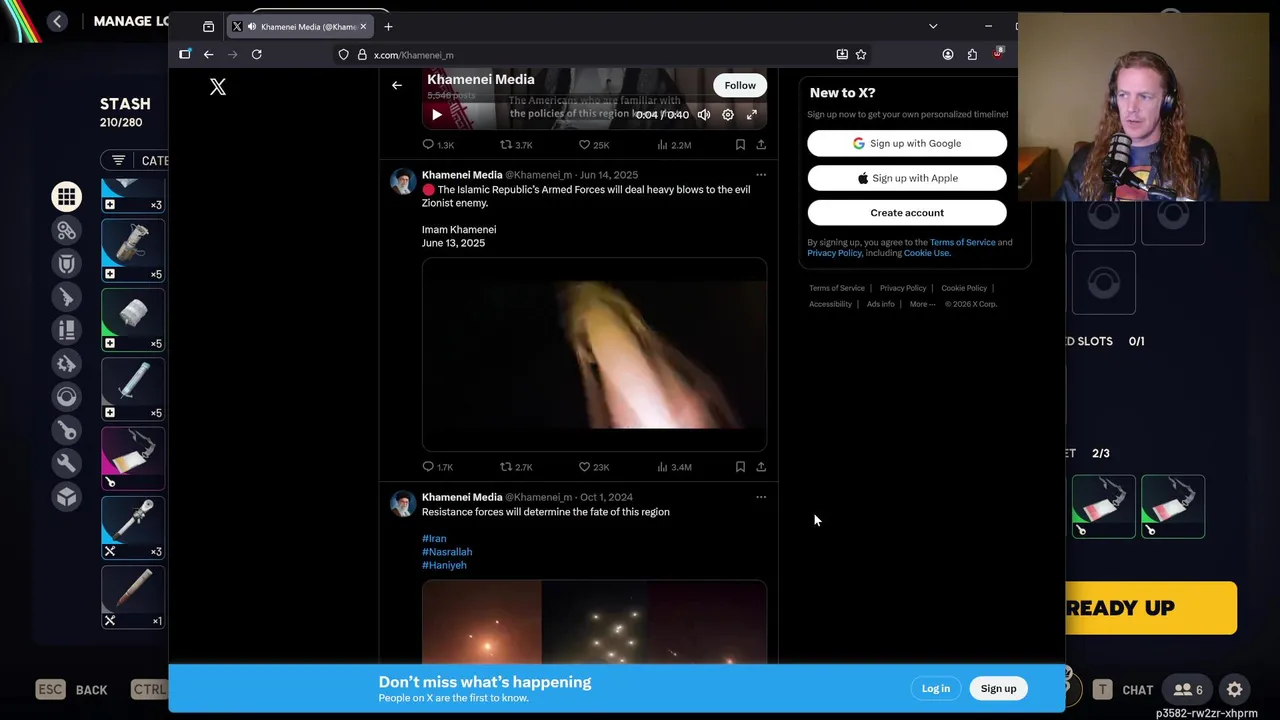This screenshot has width=1280, height=720.
Task: Bookmark this page with the star icon
Action: (861, 55)
